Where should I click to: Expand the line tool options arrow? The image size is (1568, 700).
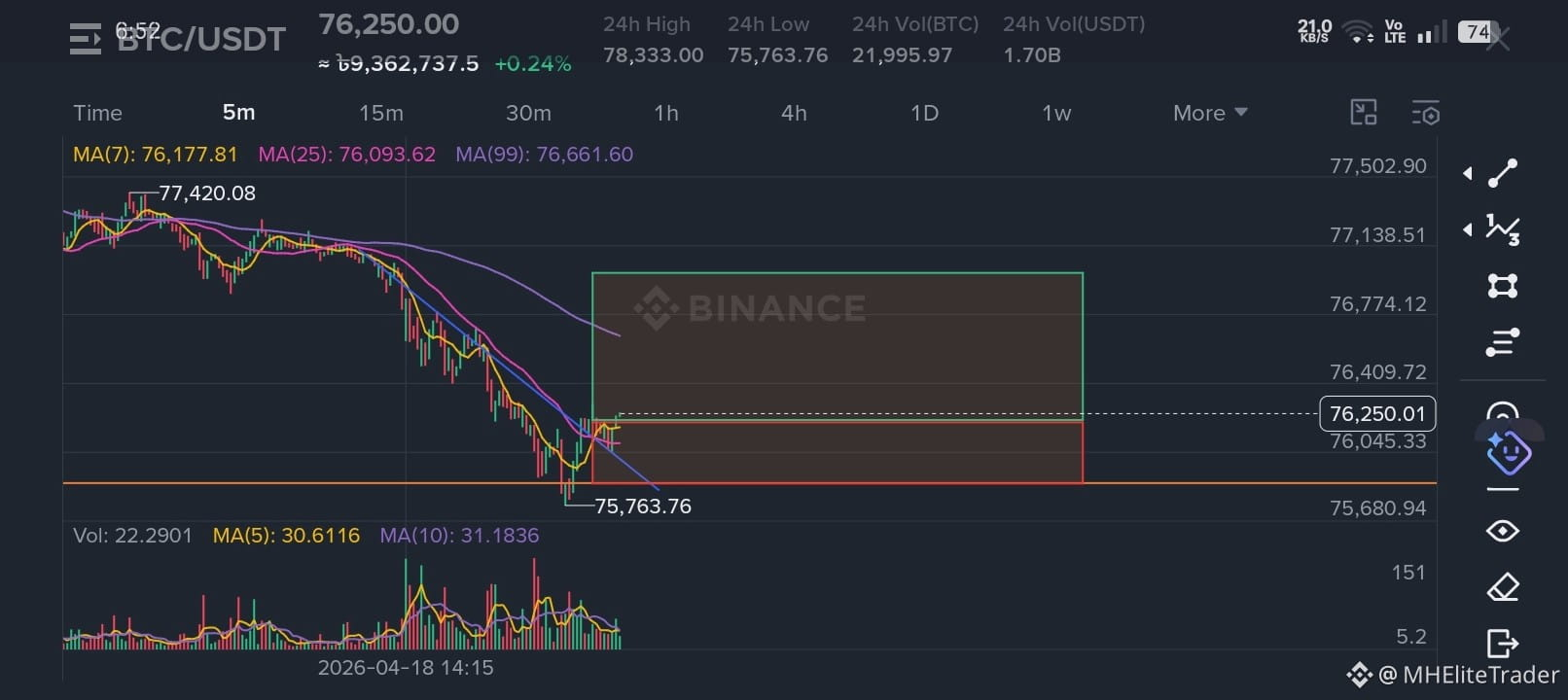pos(1468,174)
